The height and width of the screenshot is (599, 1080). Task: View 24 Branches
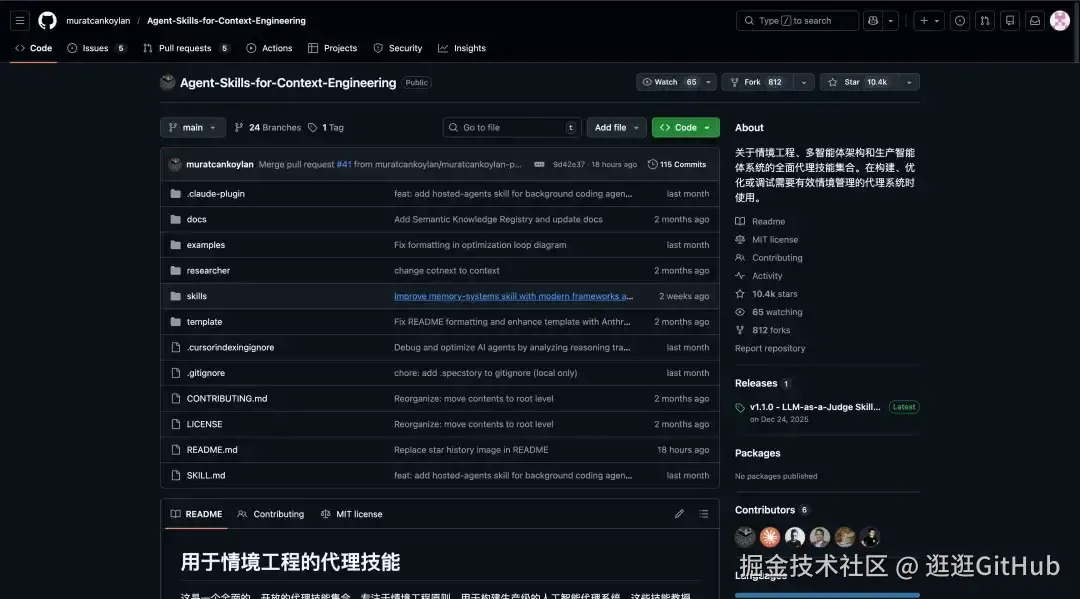[268, 127]
